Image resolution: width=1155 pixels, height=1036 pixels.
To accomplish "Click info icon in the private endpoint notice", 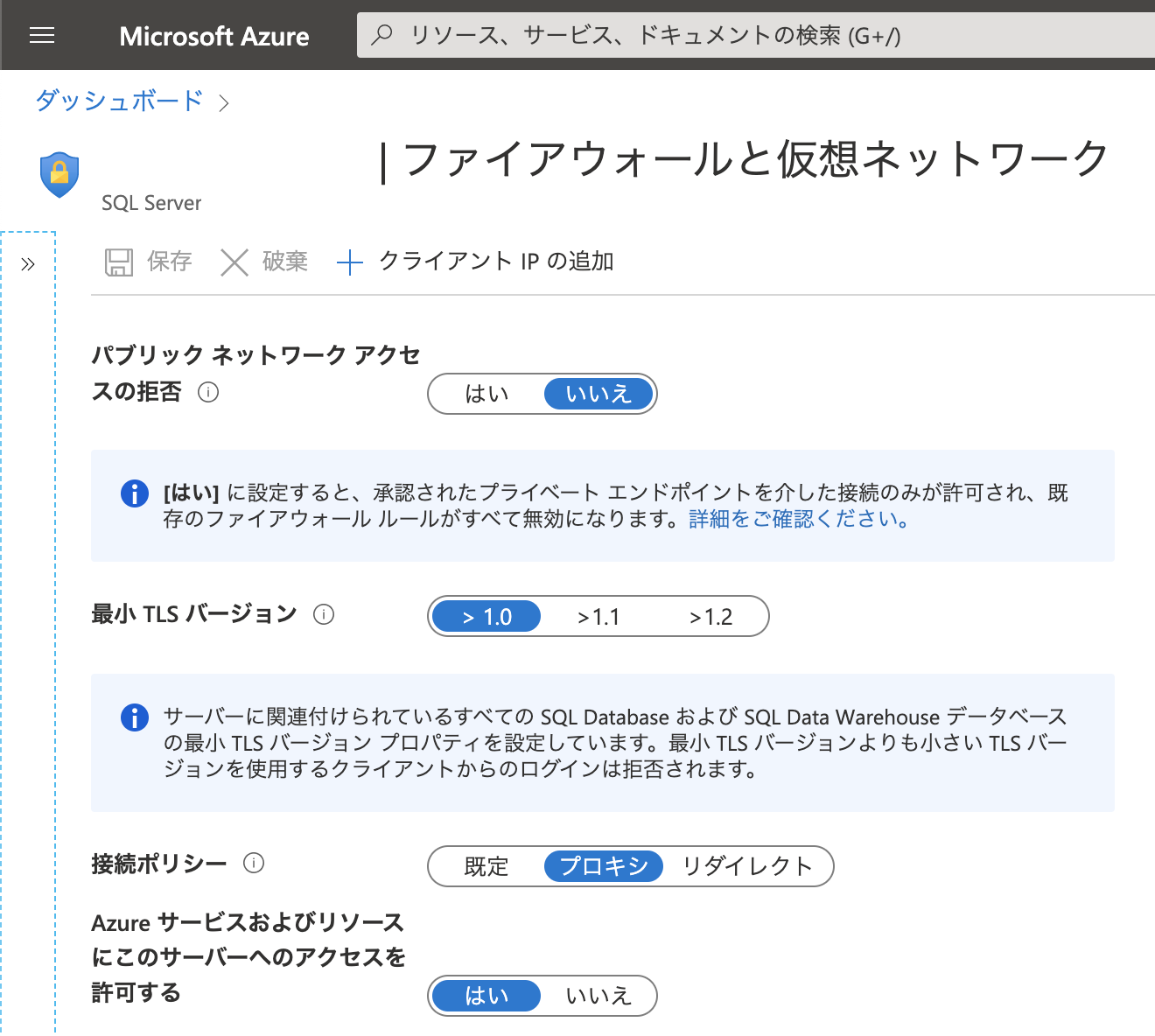I will pyautogui.click(x=135, y=493).
